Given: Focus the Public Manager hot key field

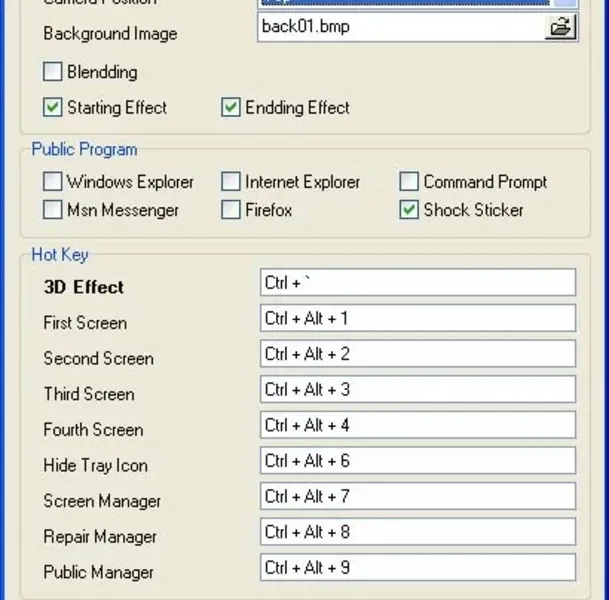Looking at the screenshot, I should point(417,568).
